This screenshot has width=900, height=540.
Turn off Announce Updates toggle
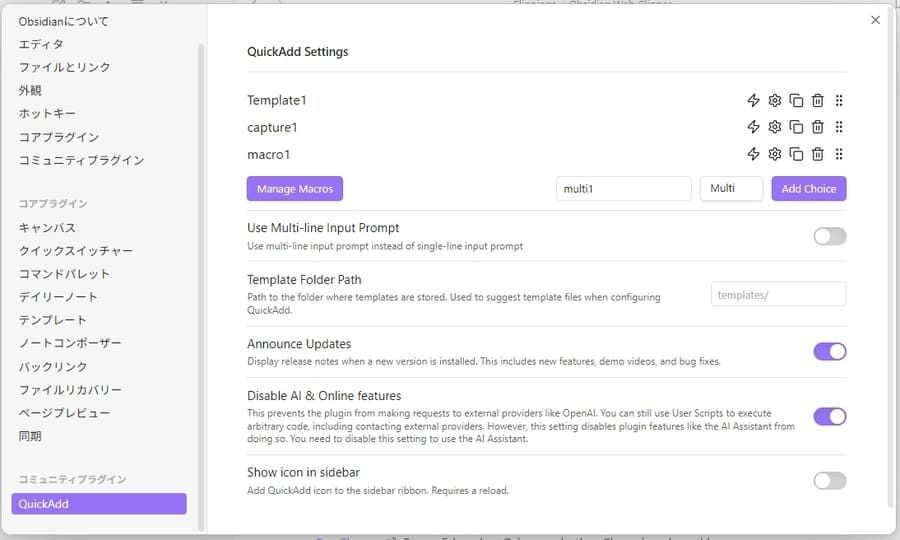click(x=829, y=351)
